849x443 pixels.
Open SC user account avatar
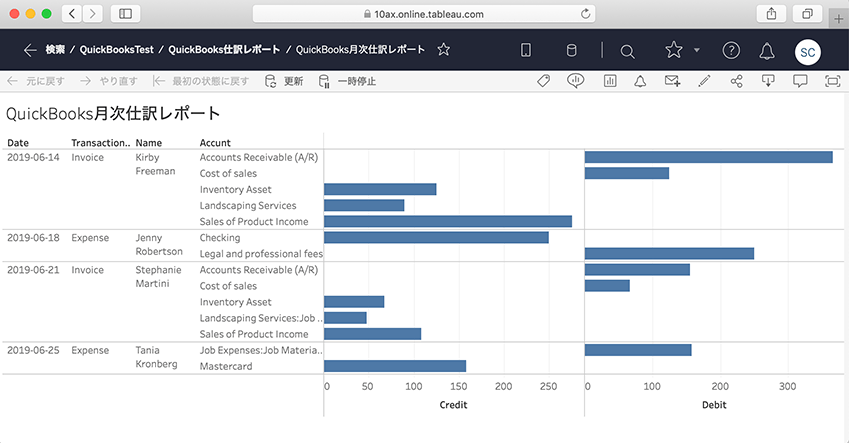tap(807, 52)
